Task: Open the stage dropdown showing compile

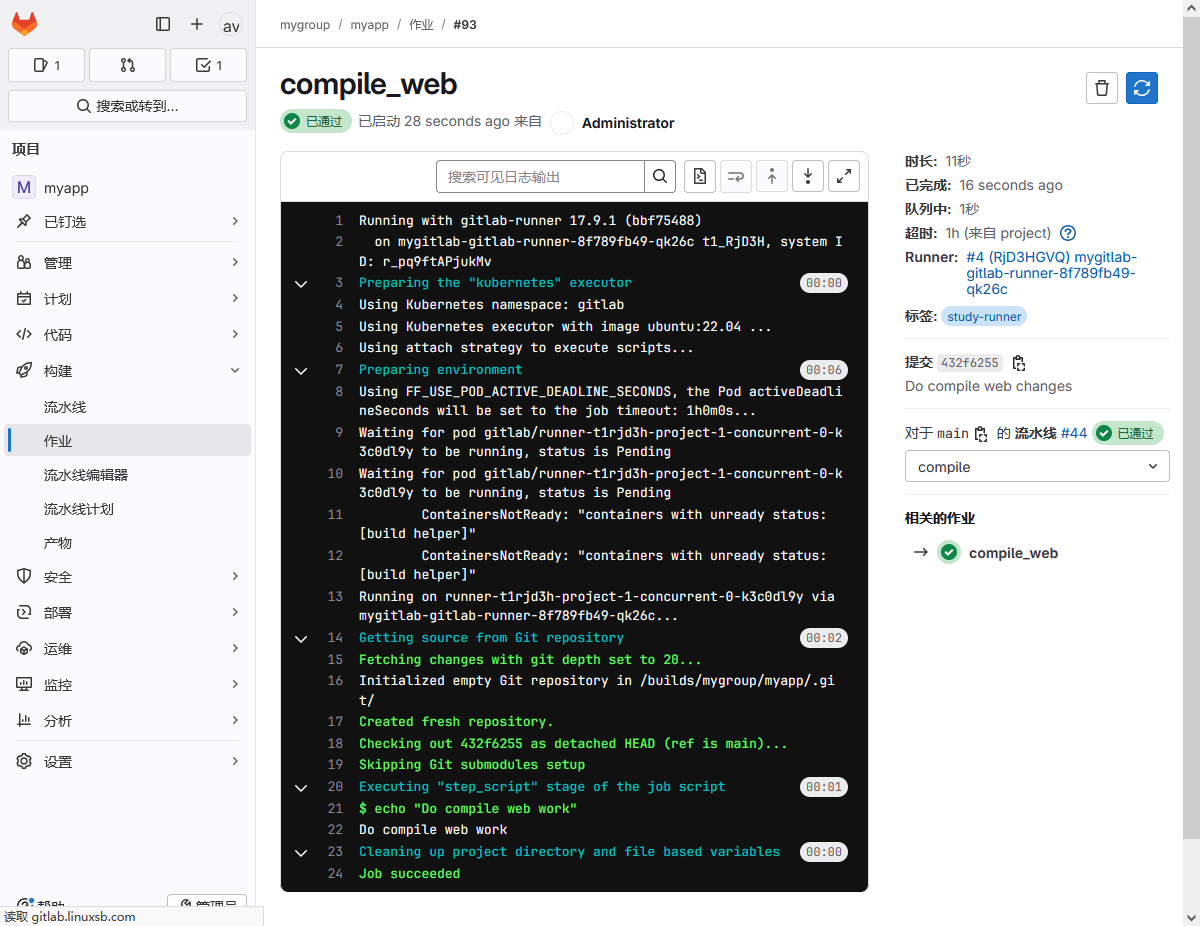Action: [x=1037, y=467]
